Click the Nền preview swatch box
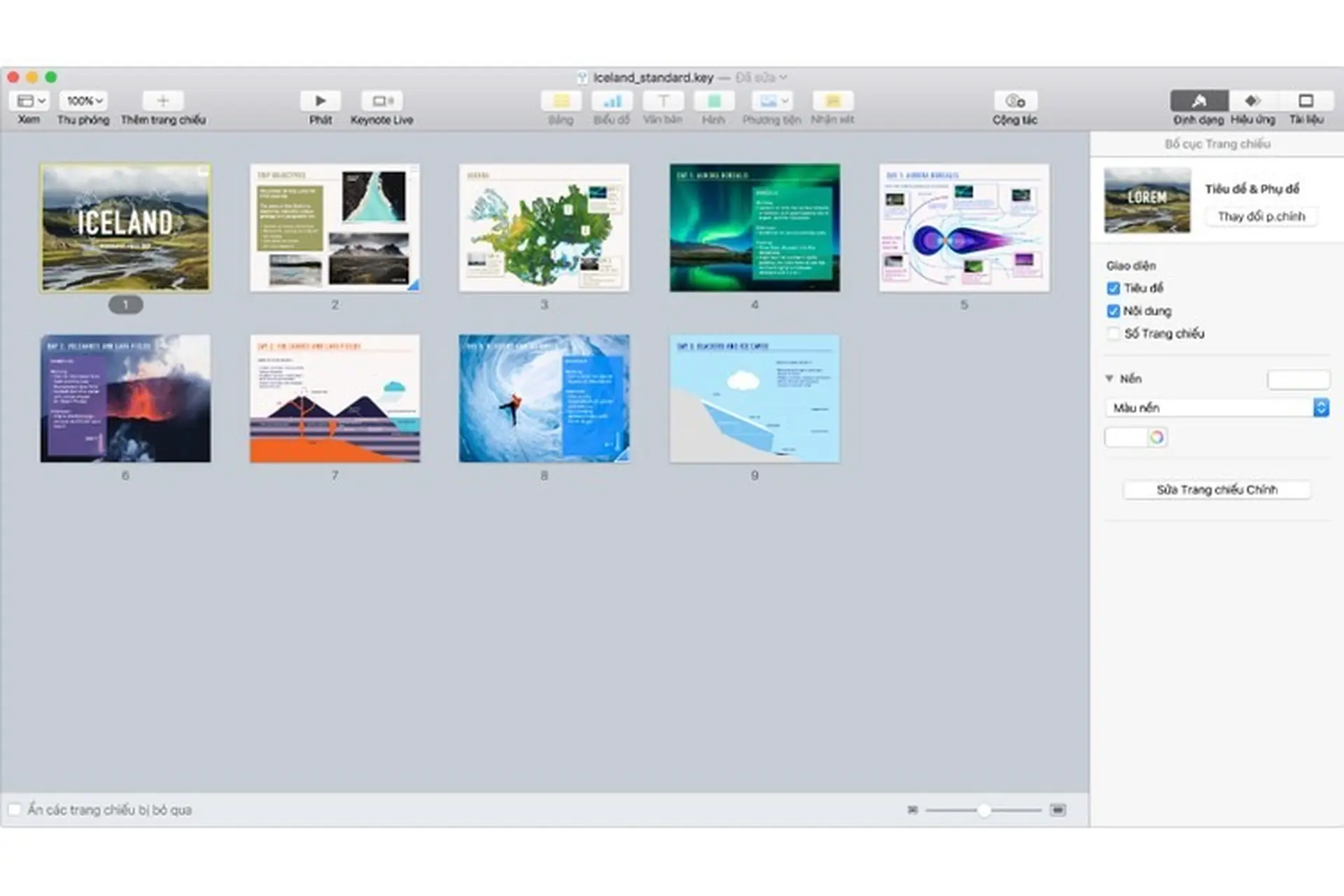The image size is (1344, 896). 1298,379
